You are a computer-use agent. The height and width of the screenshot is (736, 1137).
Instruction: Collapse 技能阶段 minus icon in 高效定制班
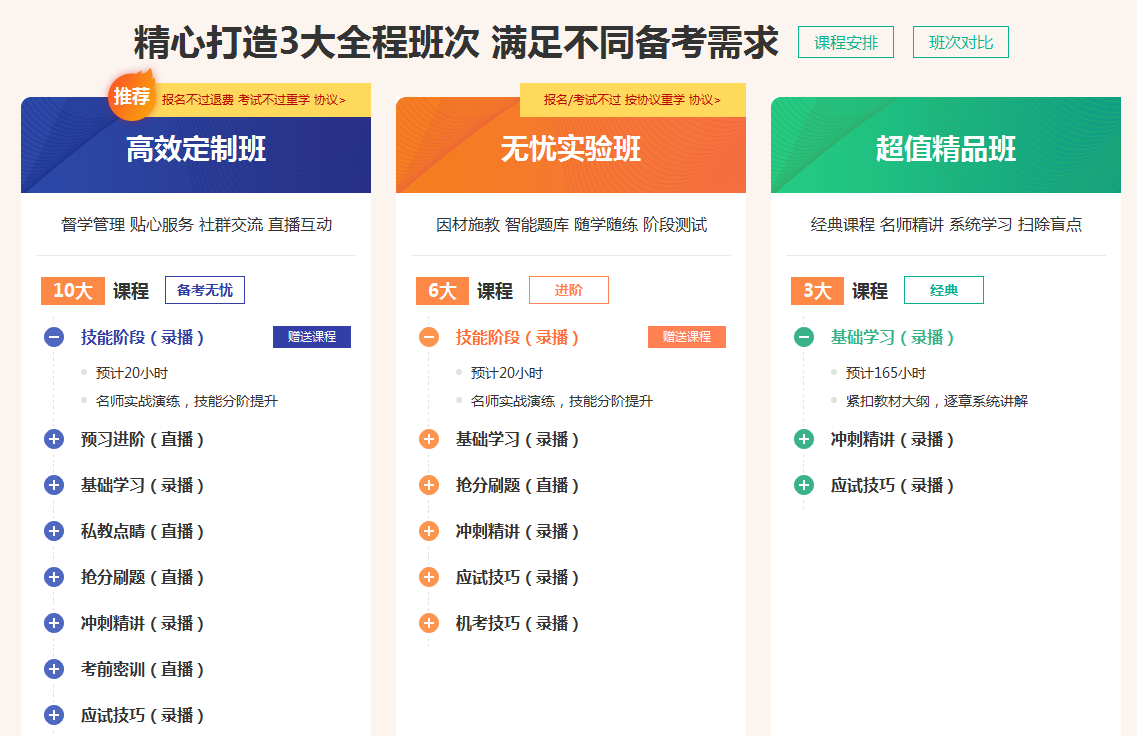(x=54, y=337)
